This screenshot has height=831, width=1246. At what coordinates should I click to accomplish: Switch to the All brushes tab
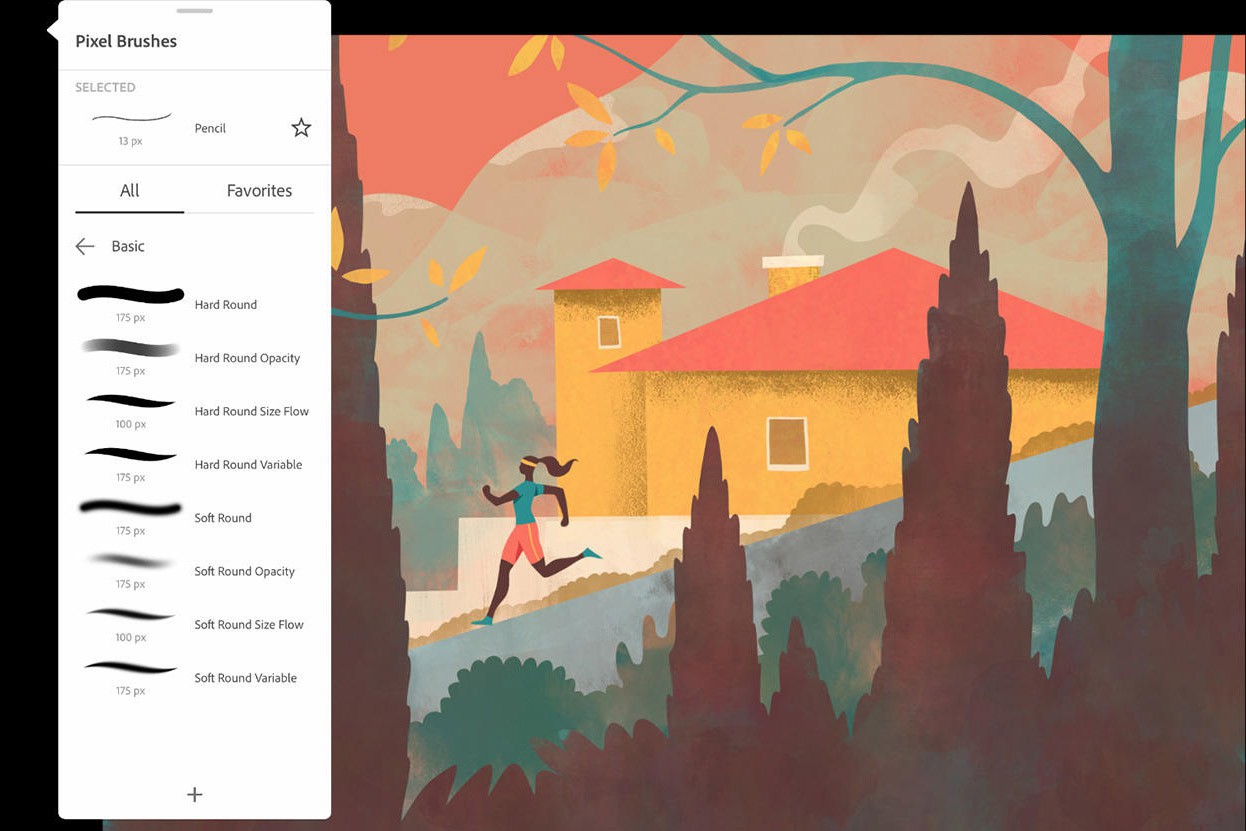(x=130, y=190)
